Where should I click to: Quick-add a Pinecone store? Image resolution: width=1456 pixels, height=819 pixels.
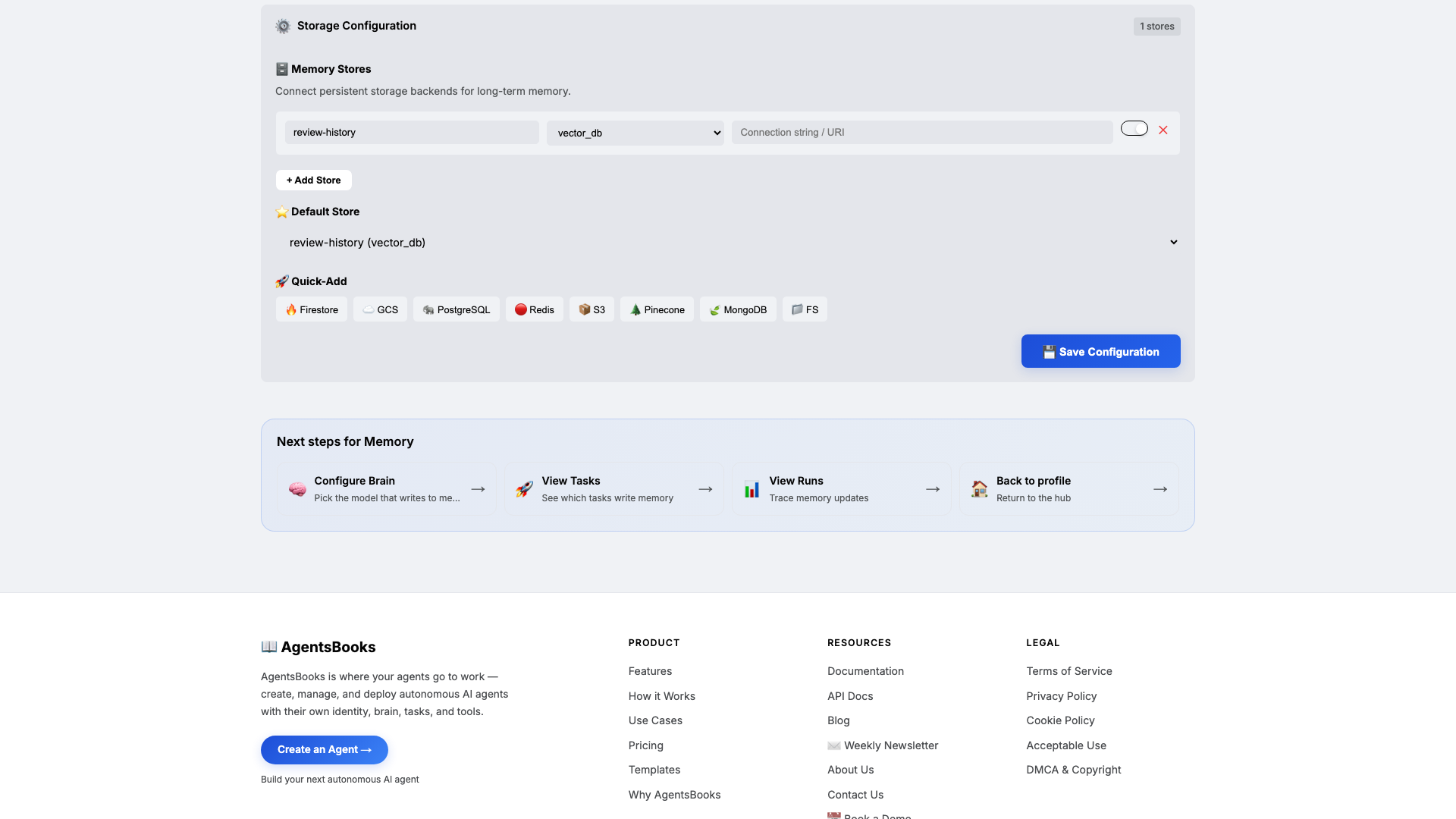[657, 309]
